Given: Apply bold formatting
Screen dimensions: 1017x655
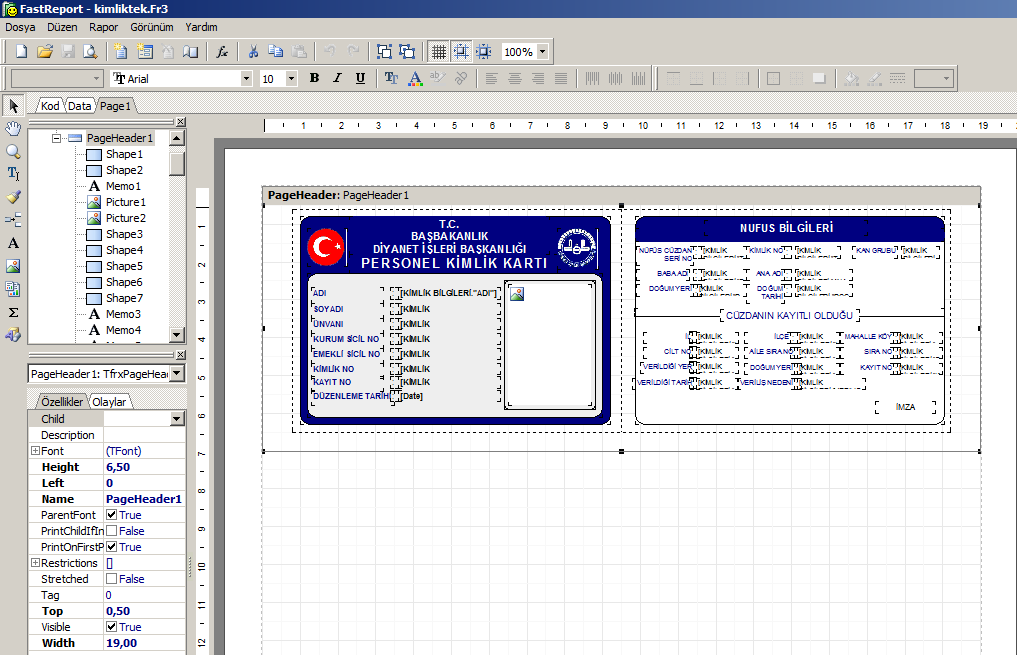Looking at the screenshot, I should pyautogui.click(x=315, y=78).
